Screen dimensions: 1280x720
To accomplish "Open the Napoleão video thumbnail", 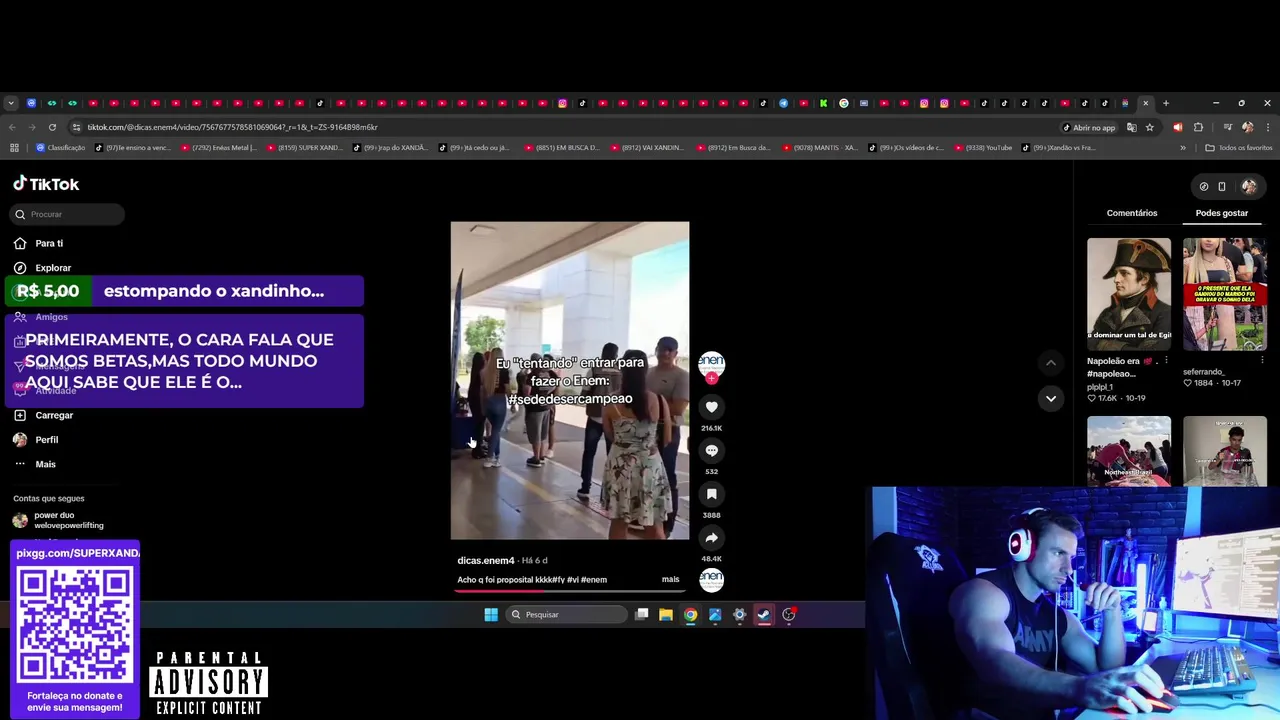I will coord(1129,294).
